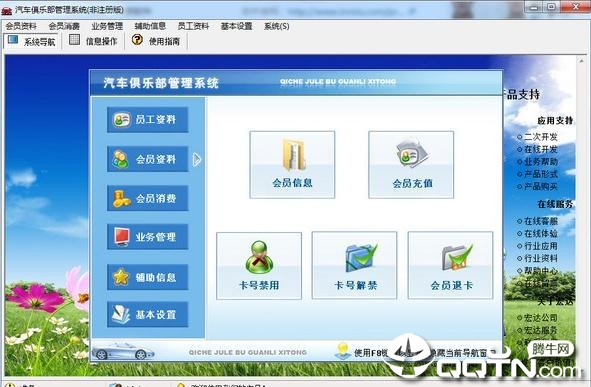
Task: Open 基本设置 sidebar button
Action: coord(147,314)
